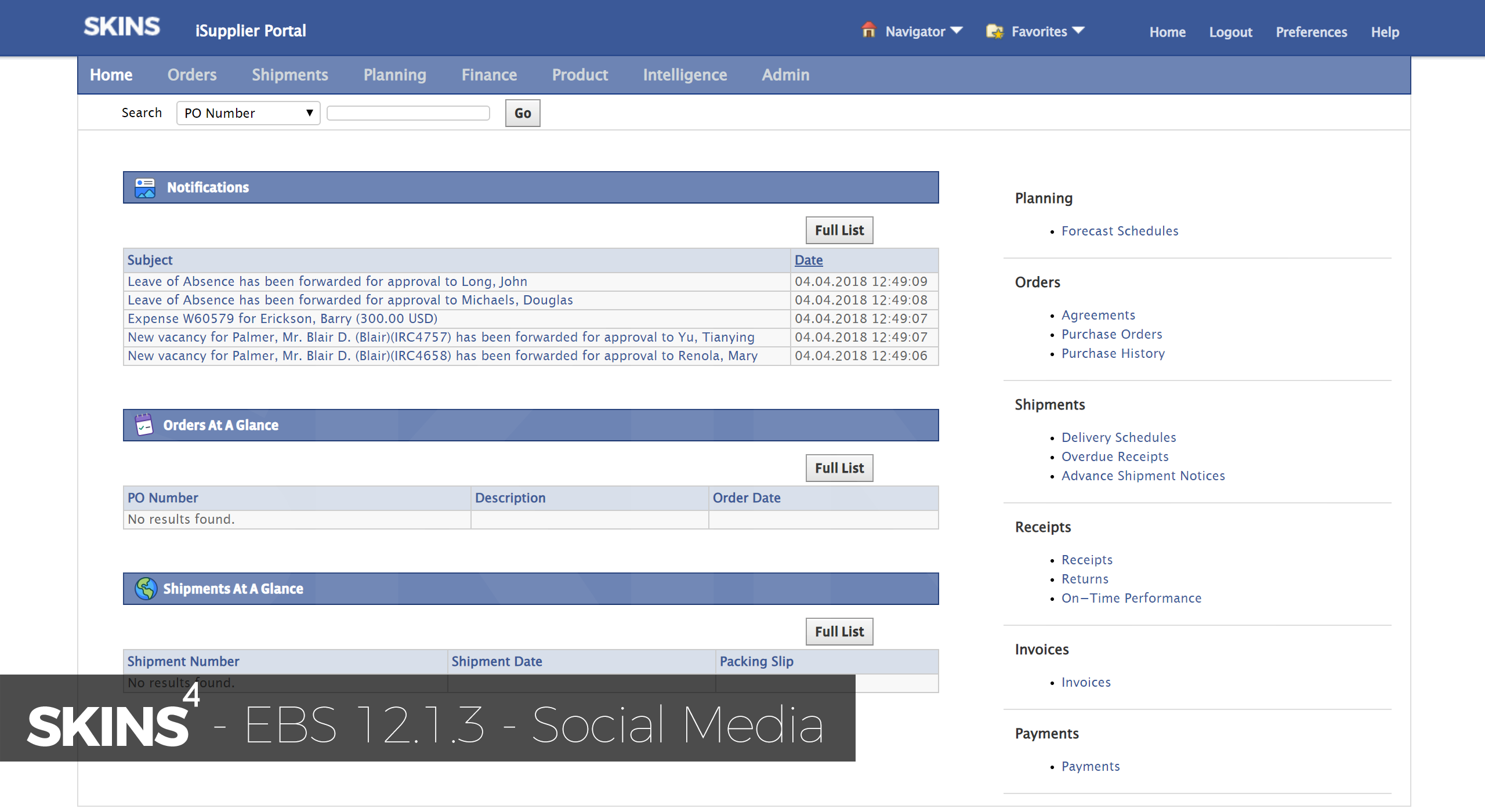Open Full List for Orders At A Glance
The width and height of the screenshot is (1485, 812).
tap(839, 468)
